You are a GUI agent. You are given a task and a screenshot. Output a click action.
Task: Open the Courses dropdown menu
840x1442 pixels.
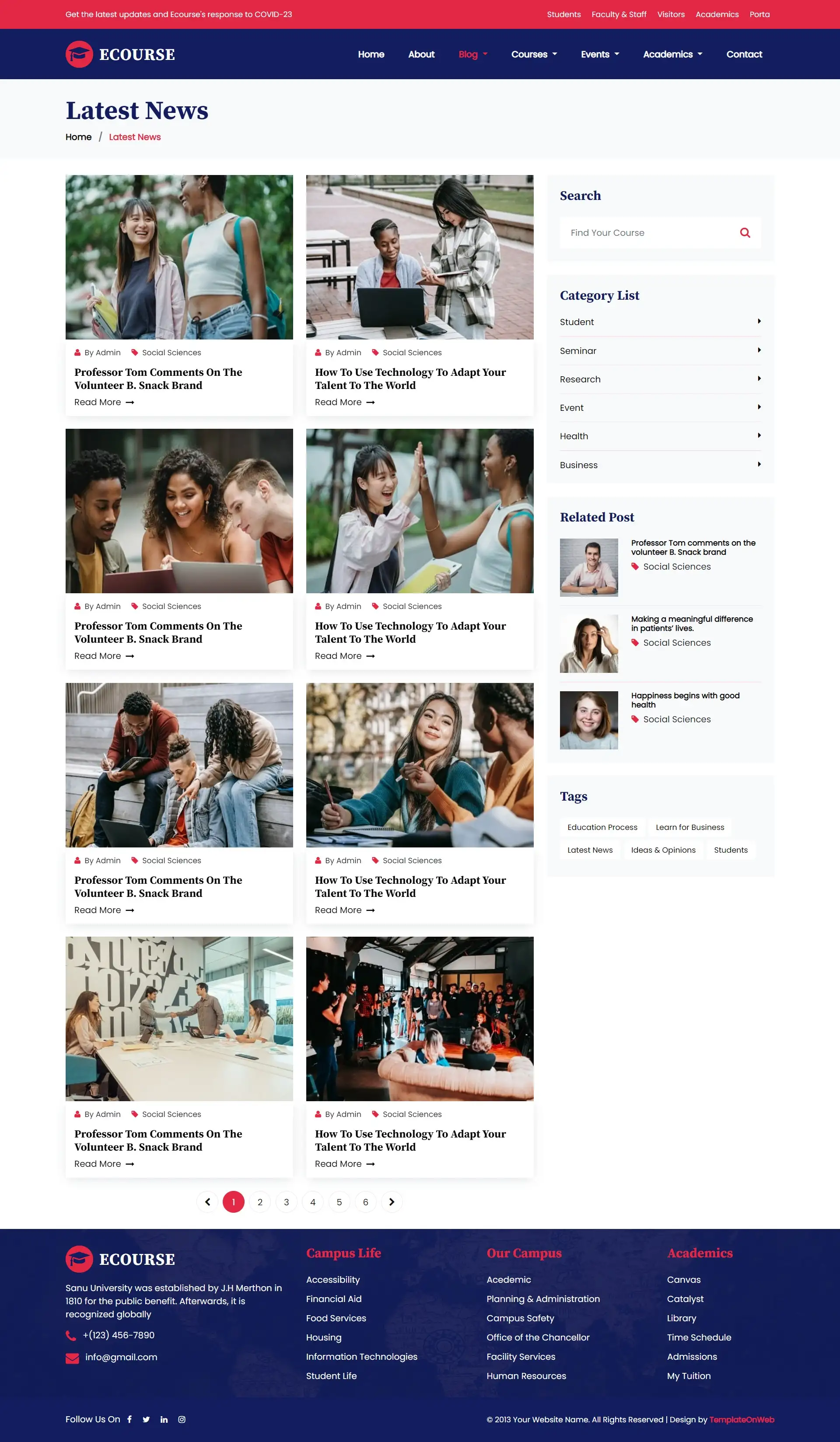tap(534, 54)
